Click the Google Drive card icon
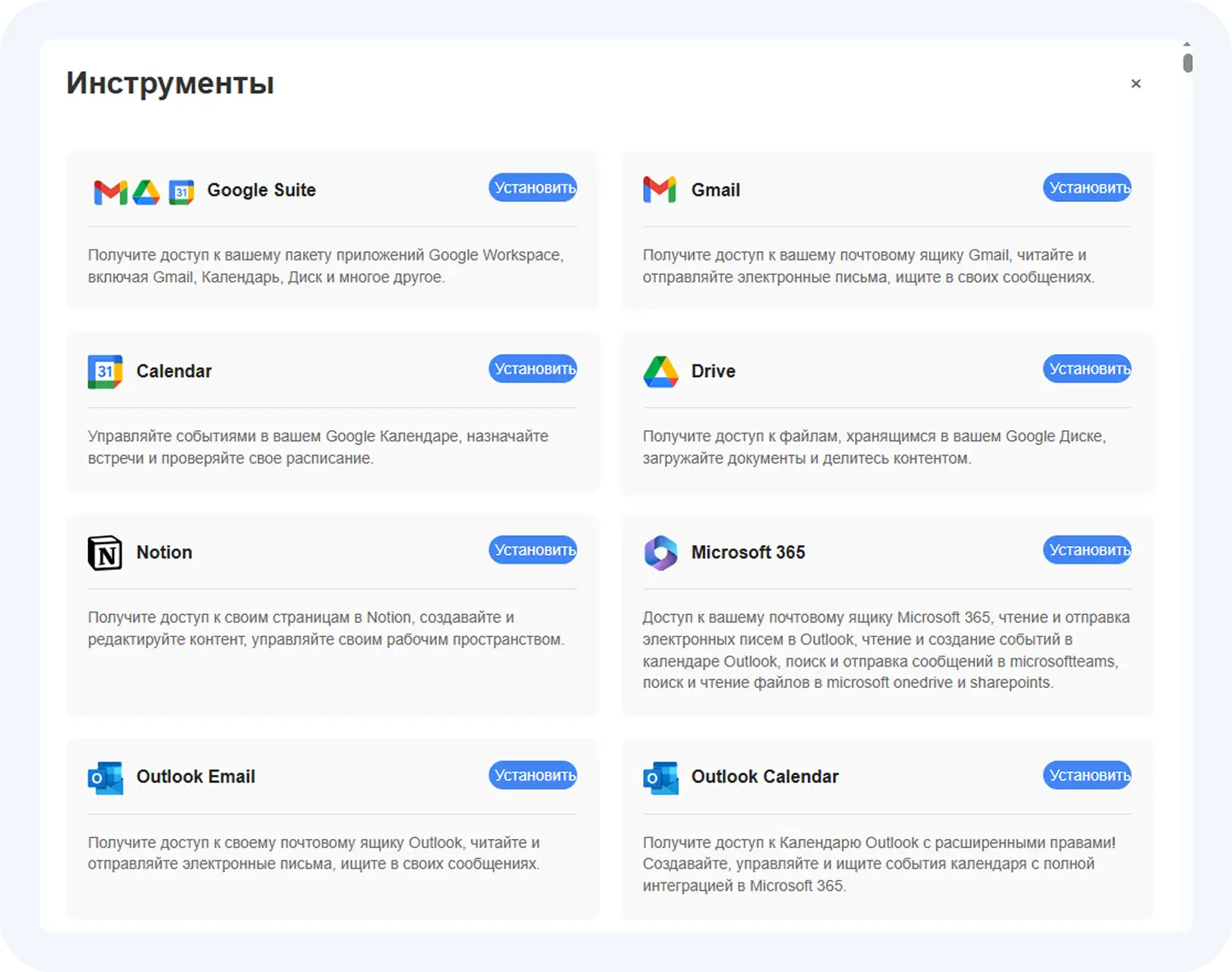1232x972 pixels. 660,372
